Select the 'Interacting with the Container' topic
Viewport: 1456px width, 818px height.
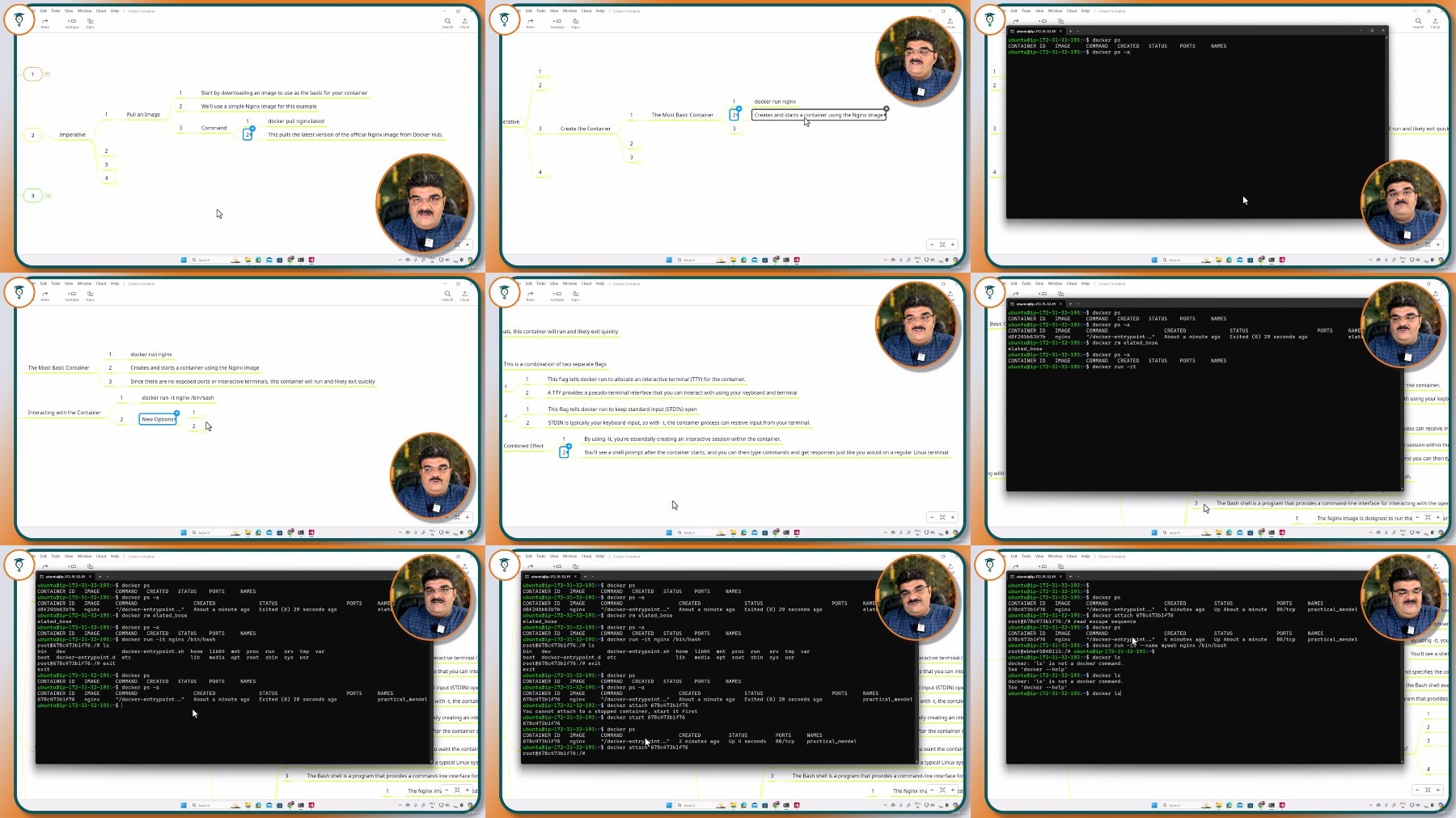point(64,413)
